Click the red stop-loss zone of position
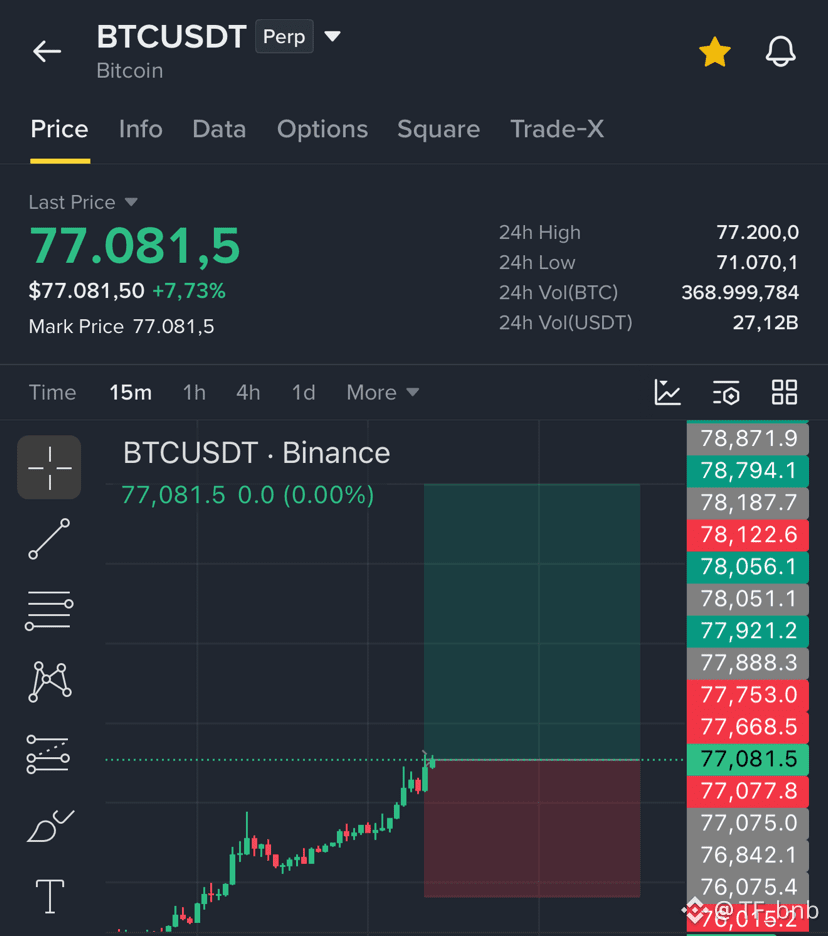This screenshot has width=828, height=936. pyautogui.click(x=532, y=829)
